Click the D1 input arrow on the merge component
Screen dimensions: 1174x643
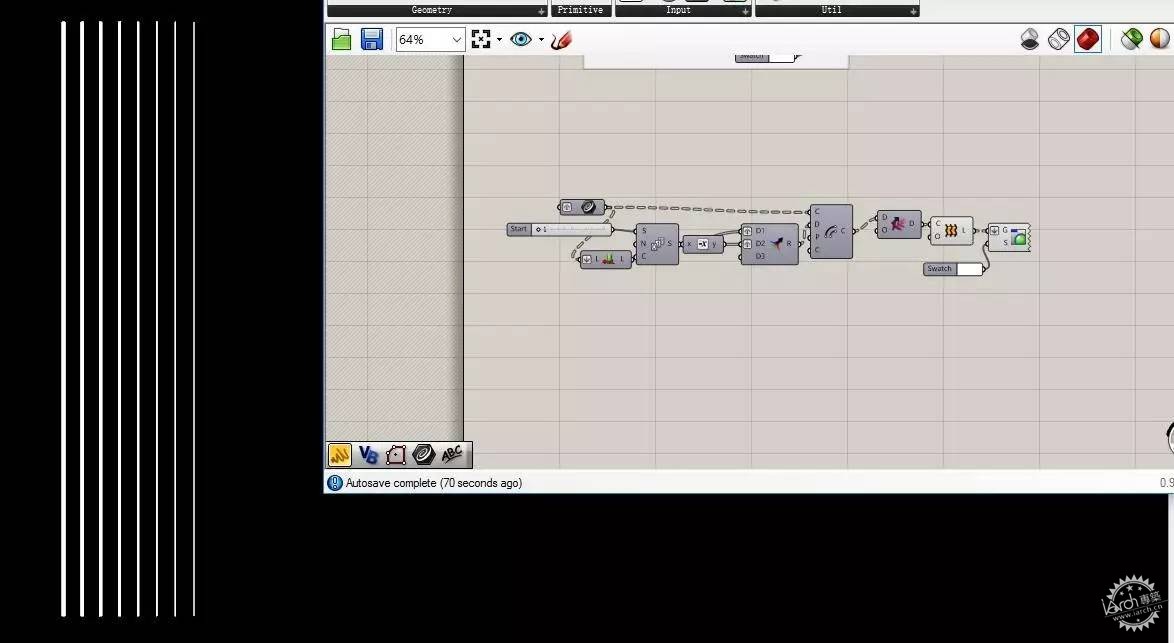747,231
